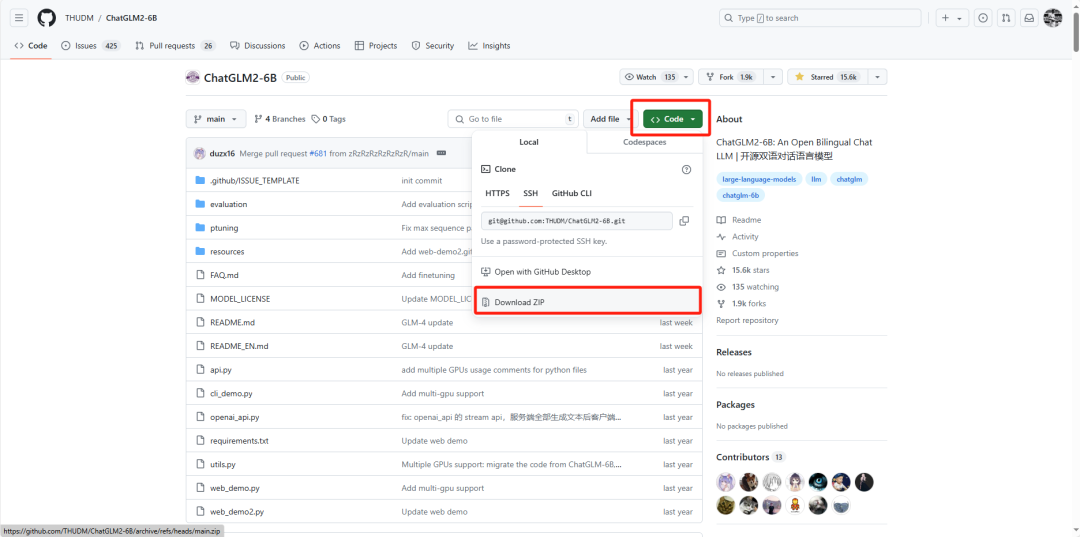The height and width of the screenshot is (537, 1080).
Task: Open the create new plus menu
Action: click(x=953, y=19)
